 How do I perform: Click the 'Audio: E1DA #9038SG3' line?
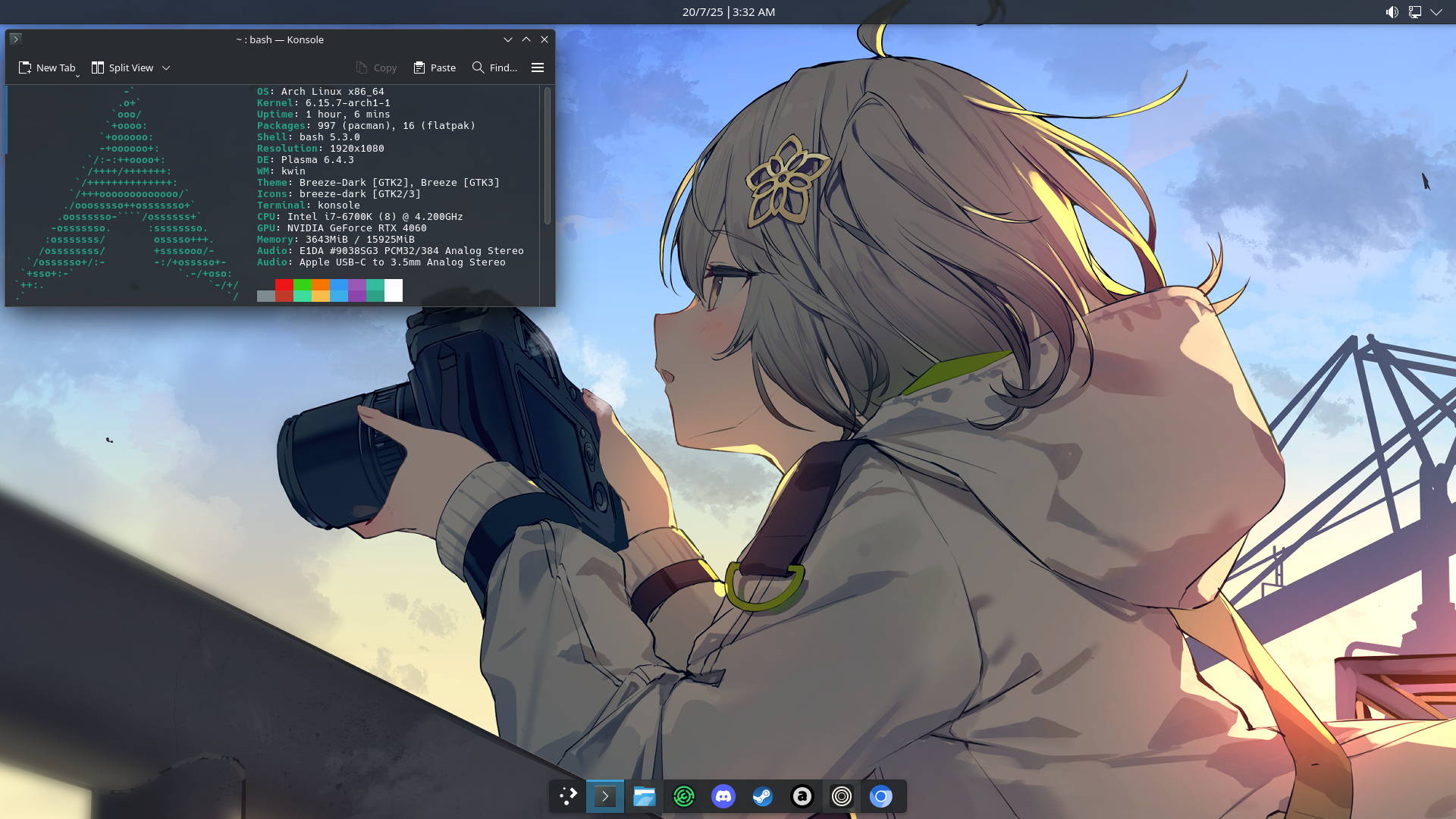click(391, 250)
